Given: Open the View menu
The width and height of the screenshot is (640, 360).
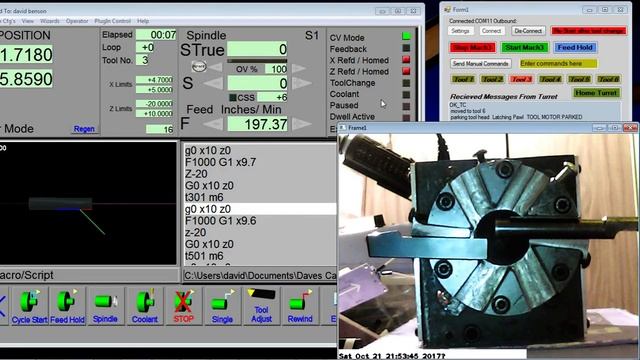Looking at the screenshot, I should tap(28, 21).
